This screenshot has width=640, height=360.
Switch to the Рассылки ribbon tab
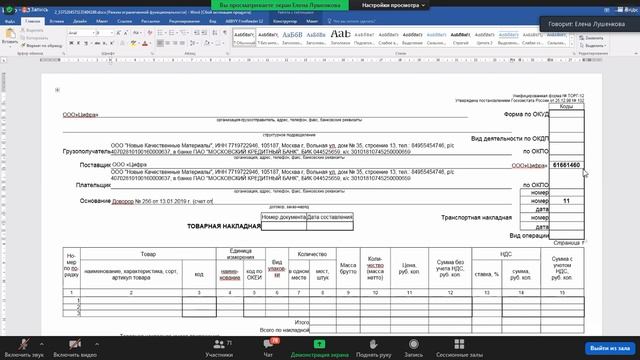[x=150, y=21]
